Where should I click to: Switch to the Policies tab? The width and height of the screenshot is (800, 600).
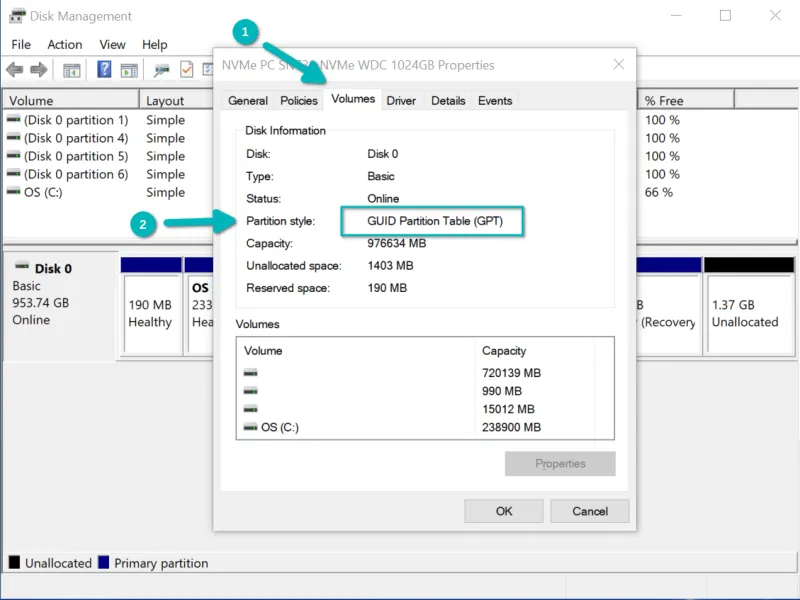[x=299, y=100]
